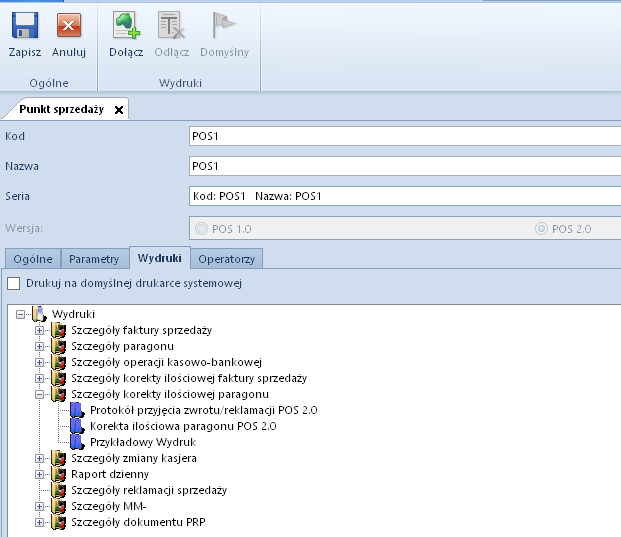The width and height of the screenshot is (621, 537).
Task: Select Szczegóły korekty ilościowej faktury sprzedaży row
Action: coord(189,378)
